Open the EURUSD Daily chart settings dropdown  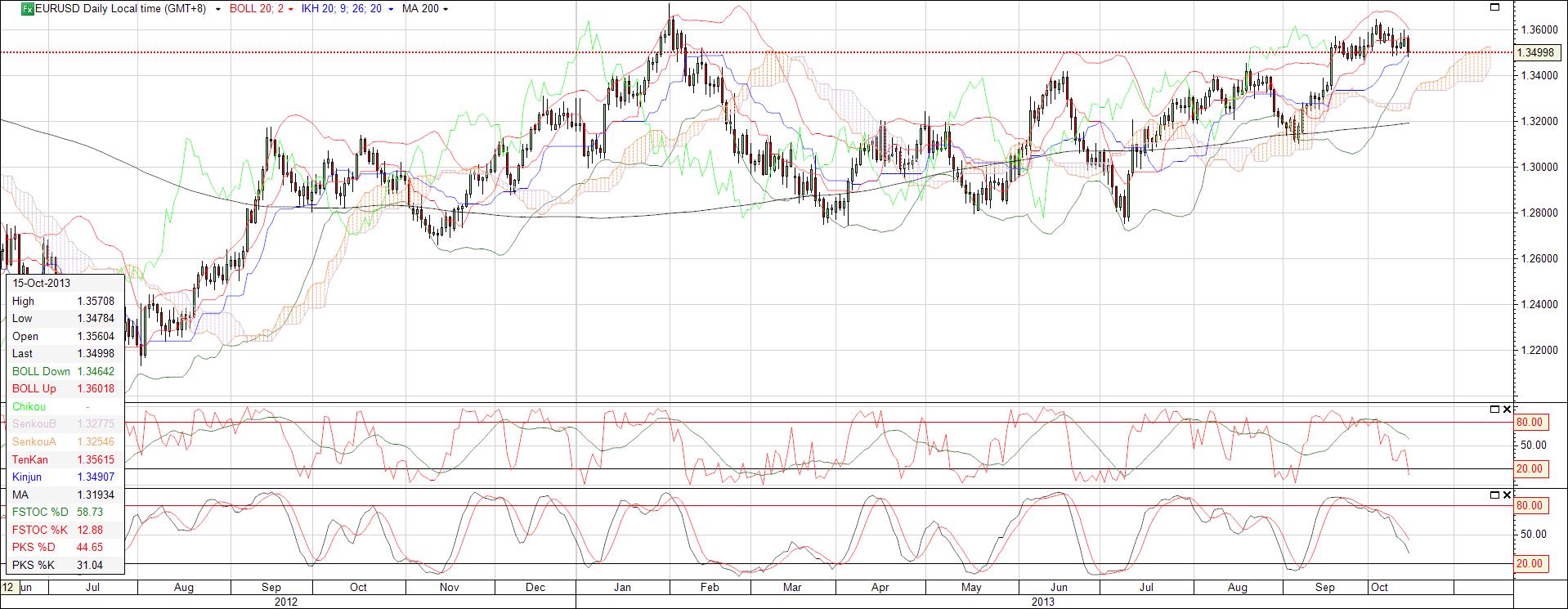tap(217, 9)
